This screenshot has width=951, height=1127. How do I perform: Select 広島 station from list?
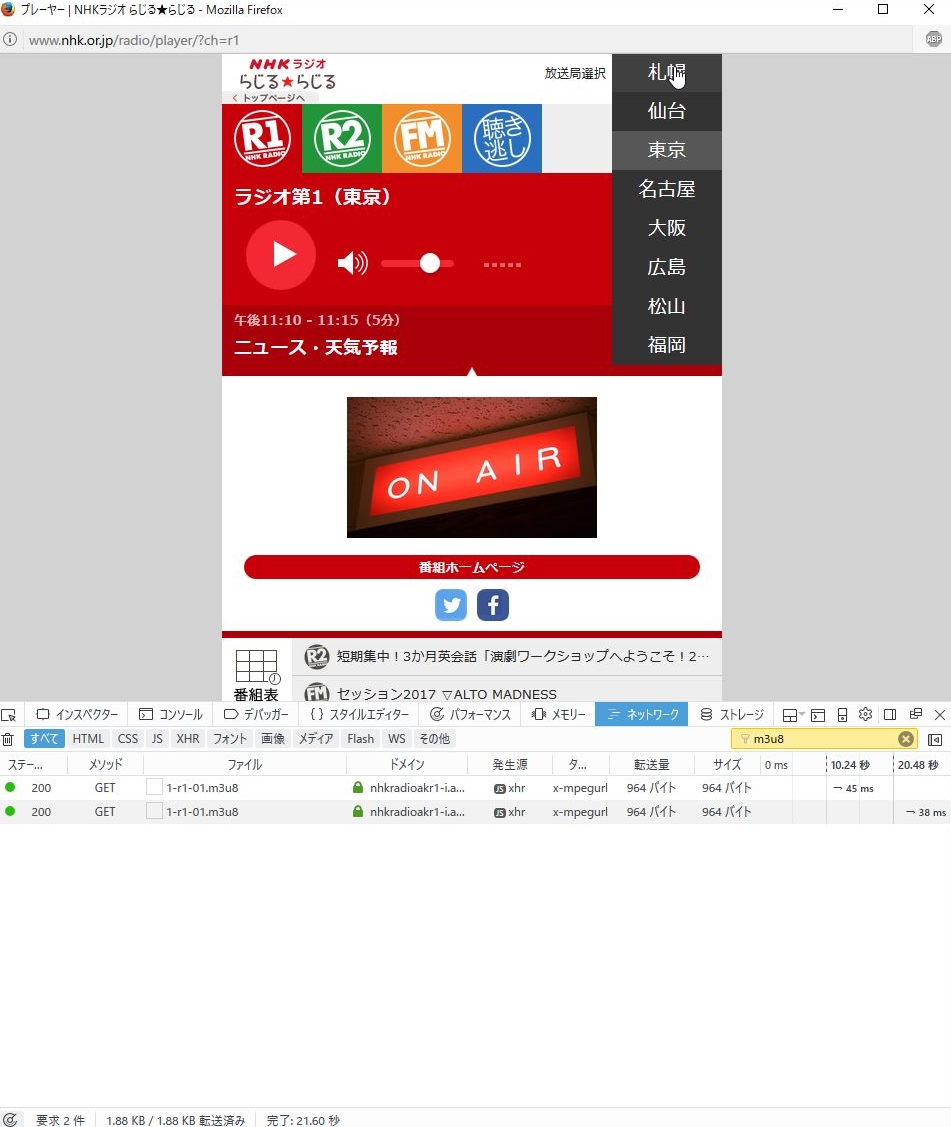(667, 267)
